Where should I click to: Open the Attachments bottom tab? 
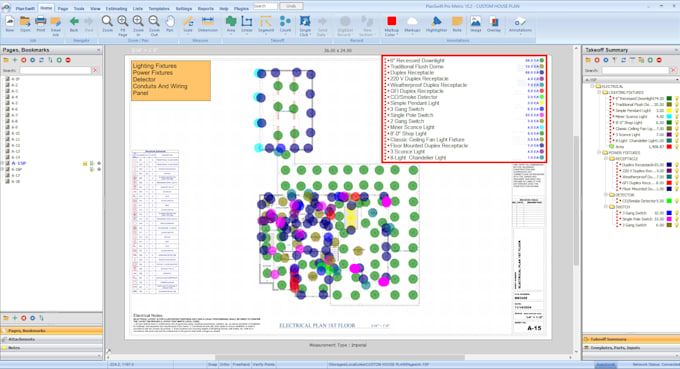pos(52,339)
